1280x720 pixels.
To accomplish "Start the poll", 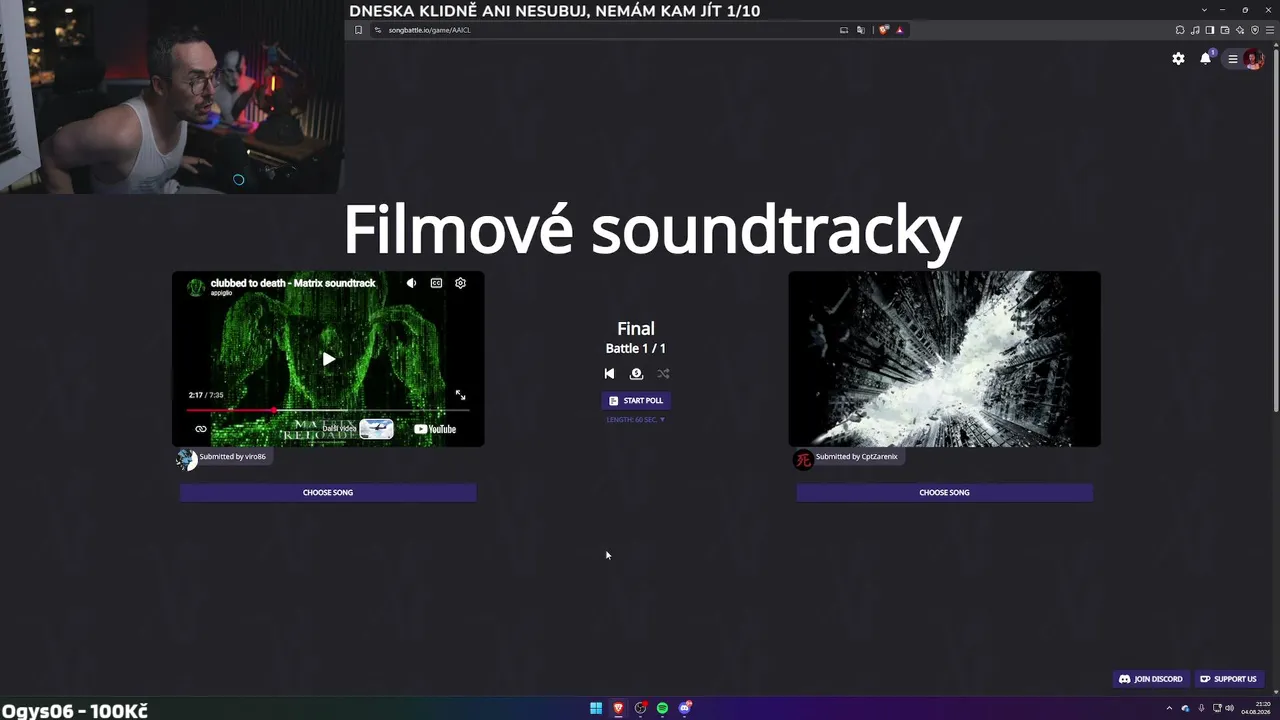I will pyautogui.click(x=636, y=400).
